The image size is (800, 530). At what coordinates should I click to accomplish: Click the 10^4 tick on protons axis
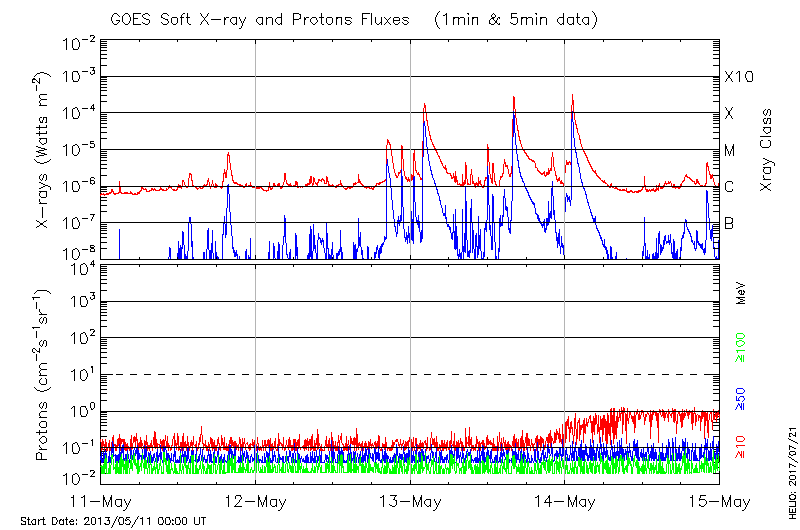[x=80, y=265]
